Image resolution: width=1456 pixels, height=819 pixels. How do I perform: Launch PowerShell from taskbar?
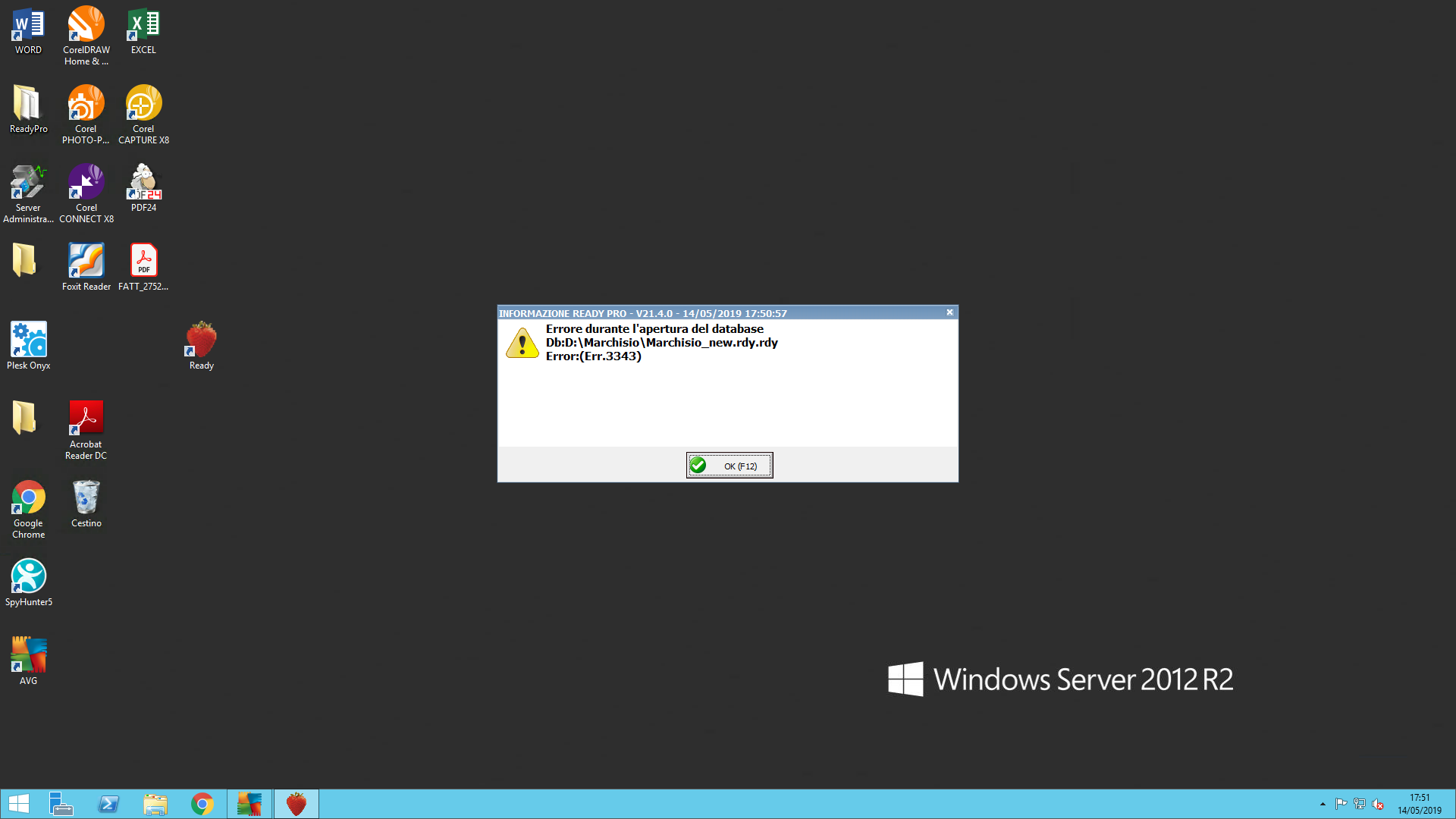(108, 804)
